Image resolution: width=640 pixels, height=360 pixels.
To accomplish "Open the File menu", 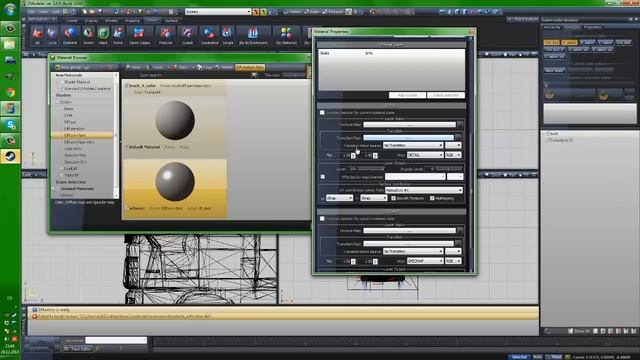I will [x=31, y=12].
